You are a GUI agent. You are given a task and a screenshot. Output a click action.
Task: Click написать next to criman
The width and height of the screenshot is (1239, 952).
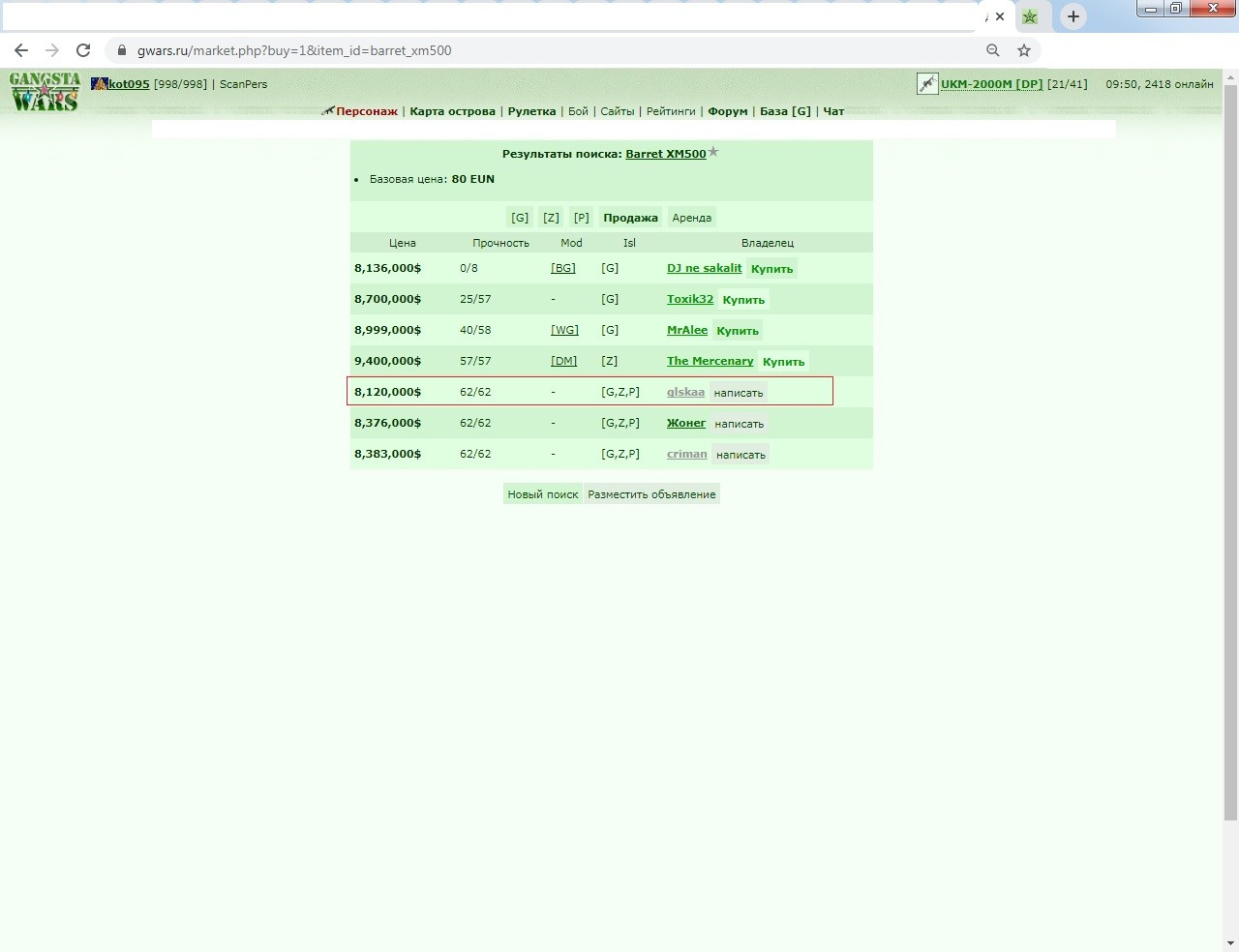740,455
